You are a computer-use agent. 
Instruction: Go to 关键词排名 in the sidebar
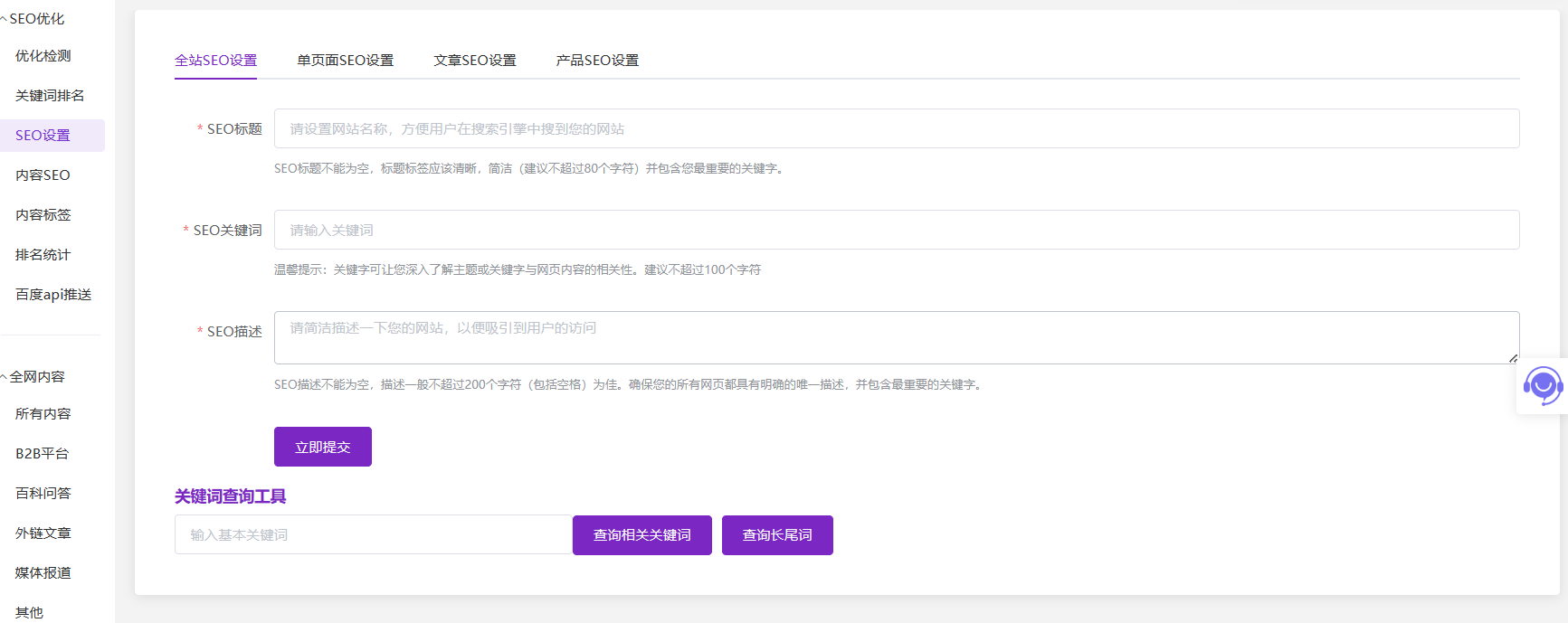click(50, 96)
